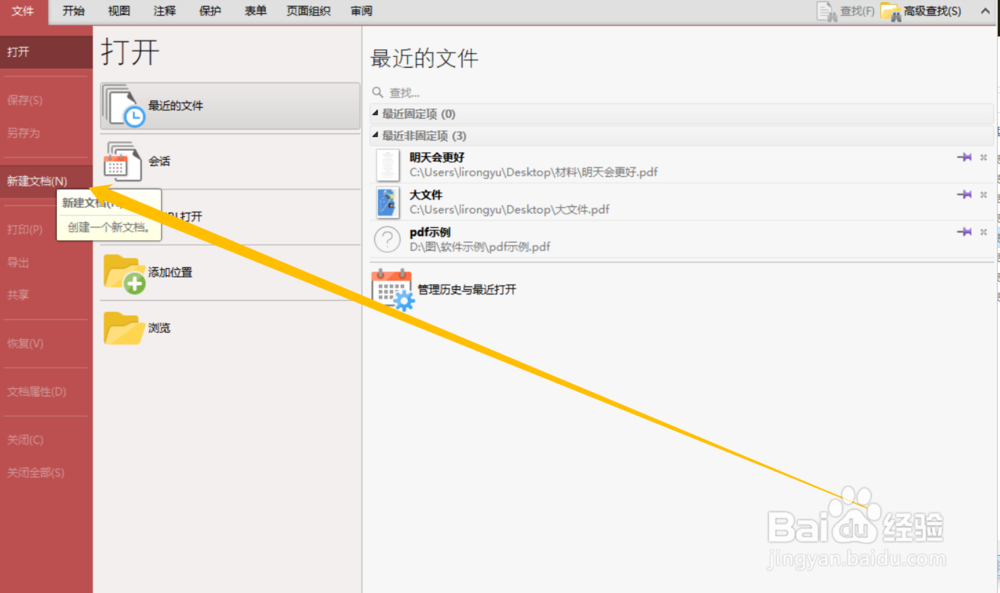Collapse the 最近非固定项 section
1000x593 pixels.
375,135
